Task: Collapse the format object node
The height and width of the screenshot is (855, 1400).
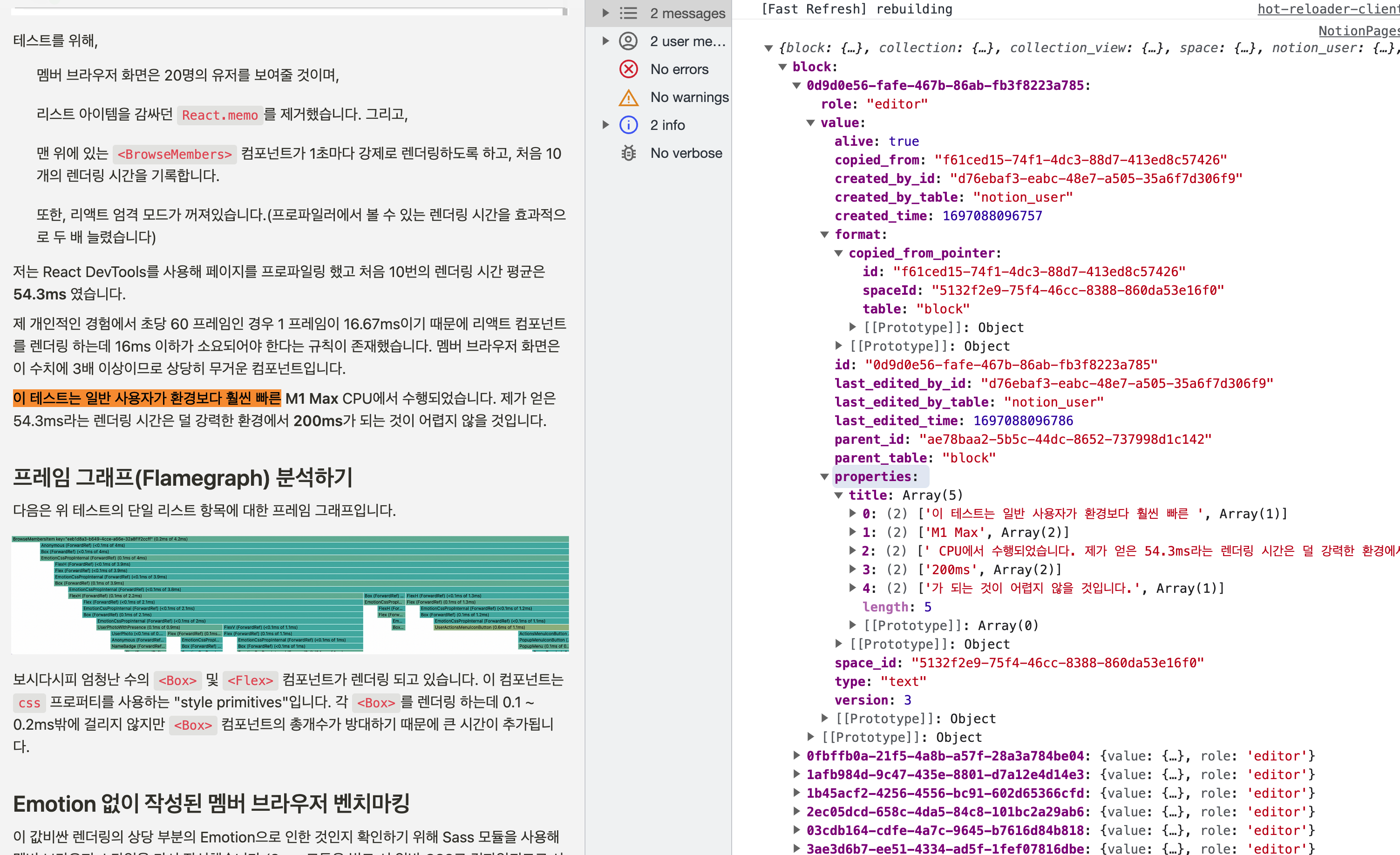Action: 824,235
